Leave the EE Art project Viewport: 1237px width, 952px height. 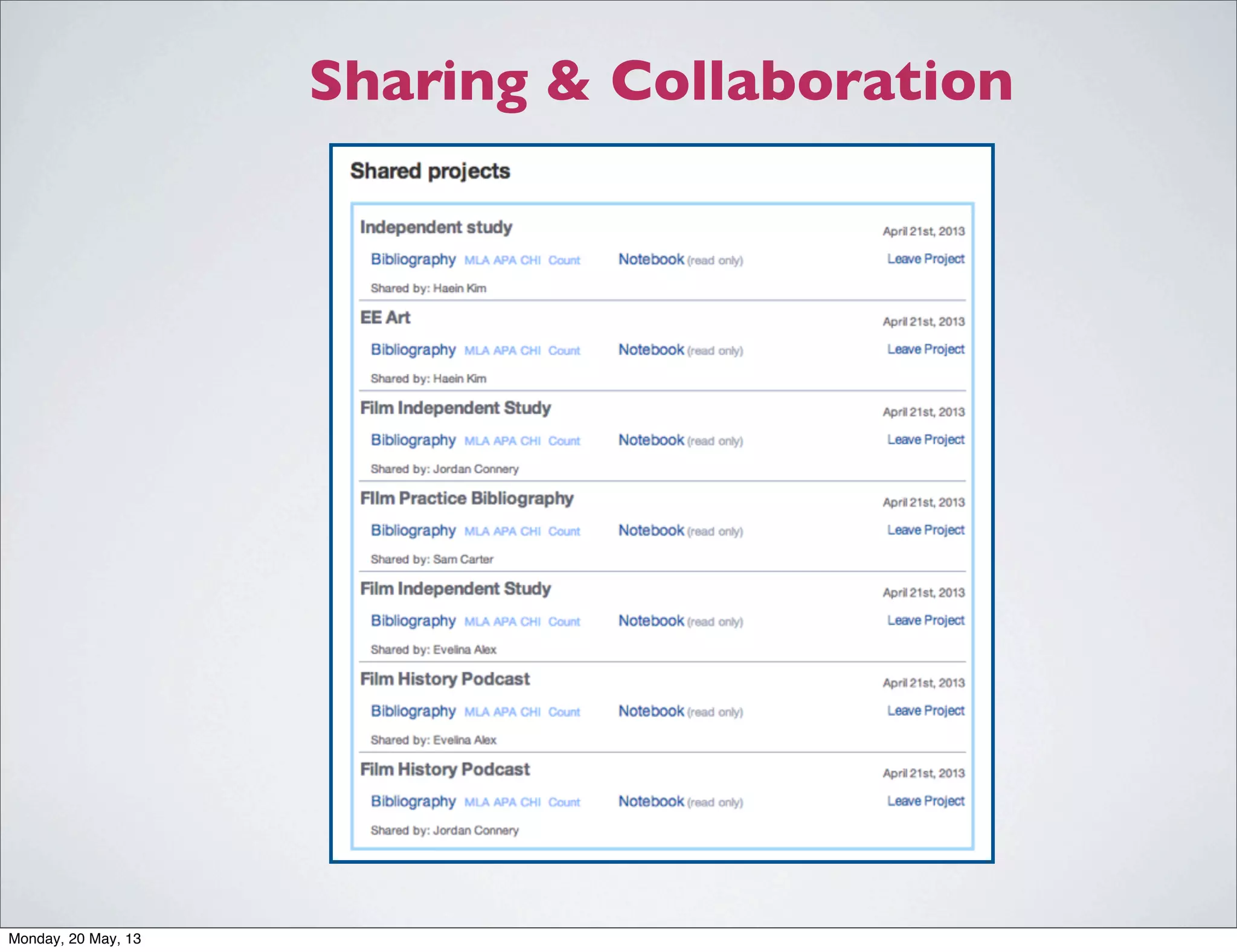[925, 349]
